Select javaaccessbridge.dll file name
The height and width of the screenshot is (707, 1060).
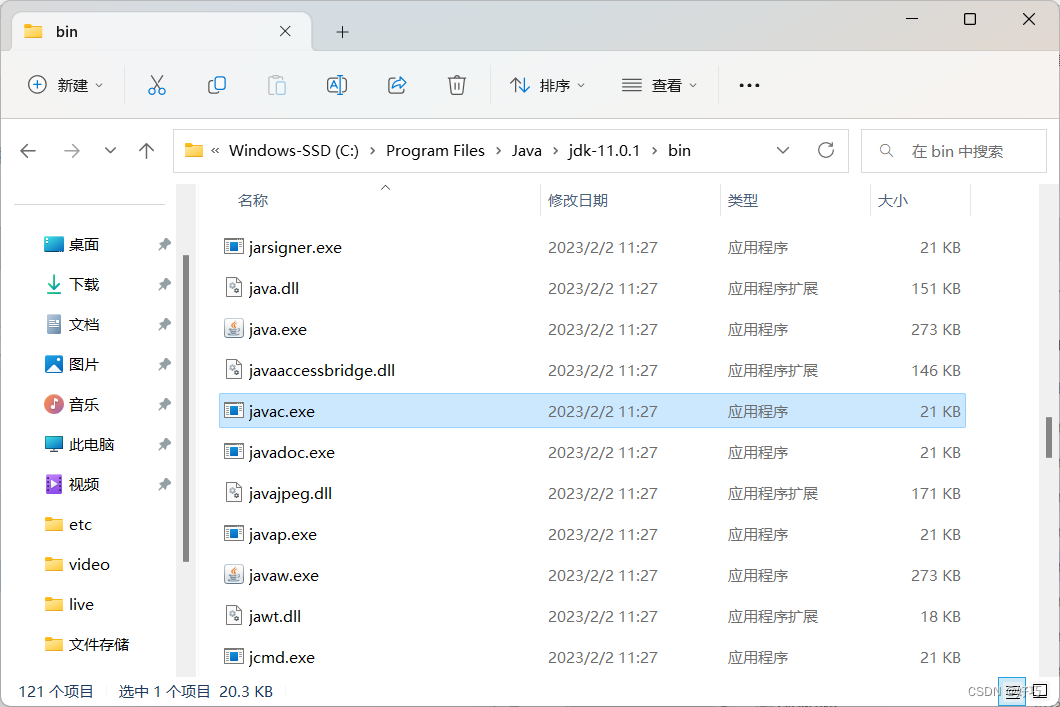(x=322, y=370)
